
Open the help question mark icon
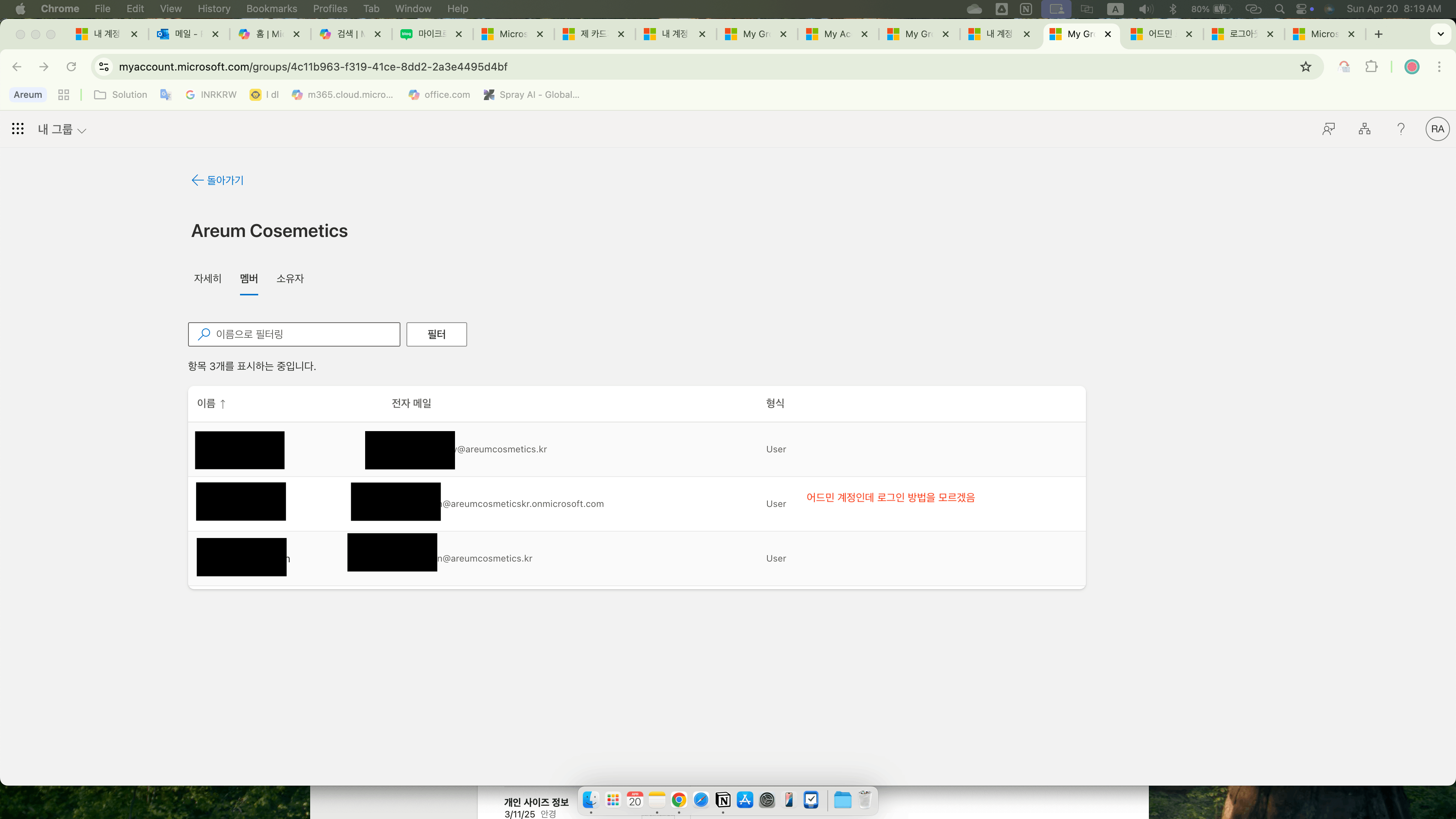pyautogui.click(x=1401, y=129)
